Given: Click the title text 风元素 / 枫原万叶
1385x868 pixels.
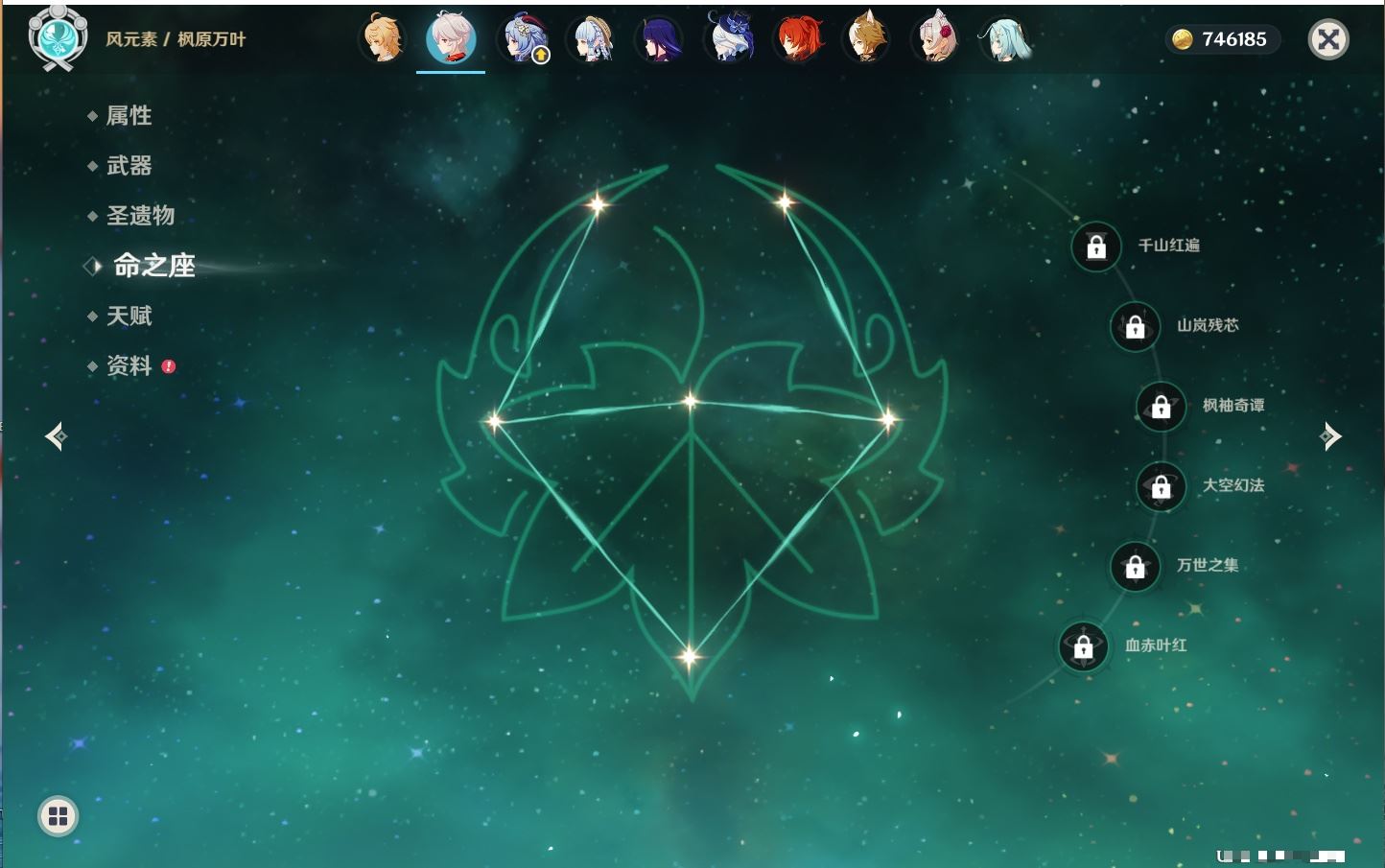Looking at the screenshot, I should coord(176,39).
